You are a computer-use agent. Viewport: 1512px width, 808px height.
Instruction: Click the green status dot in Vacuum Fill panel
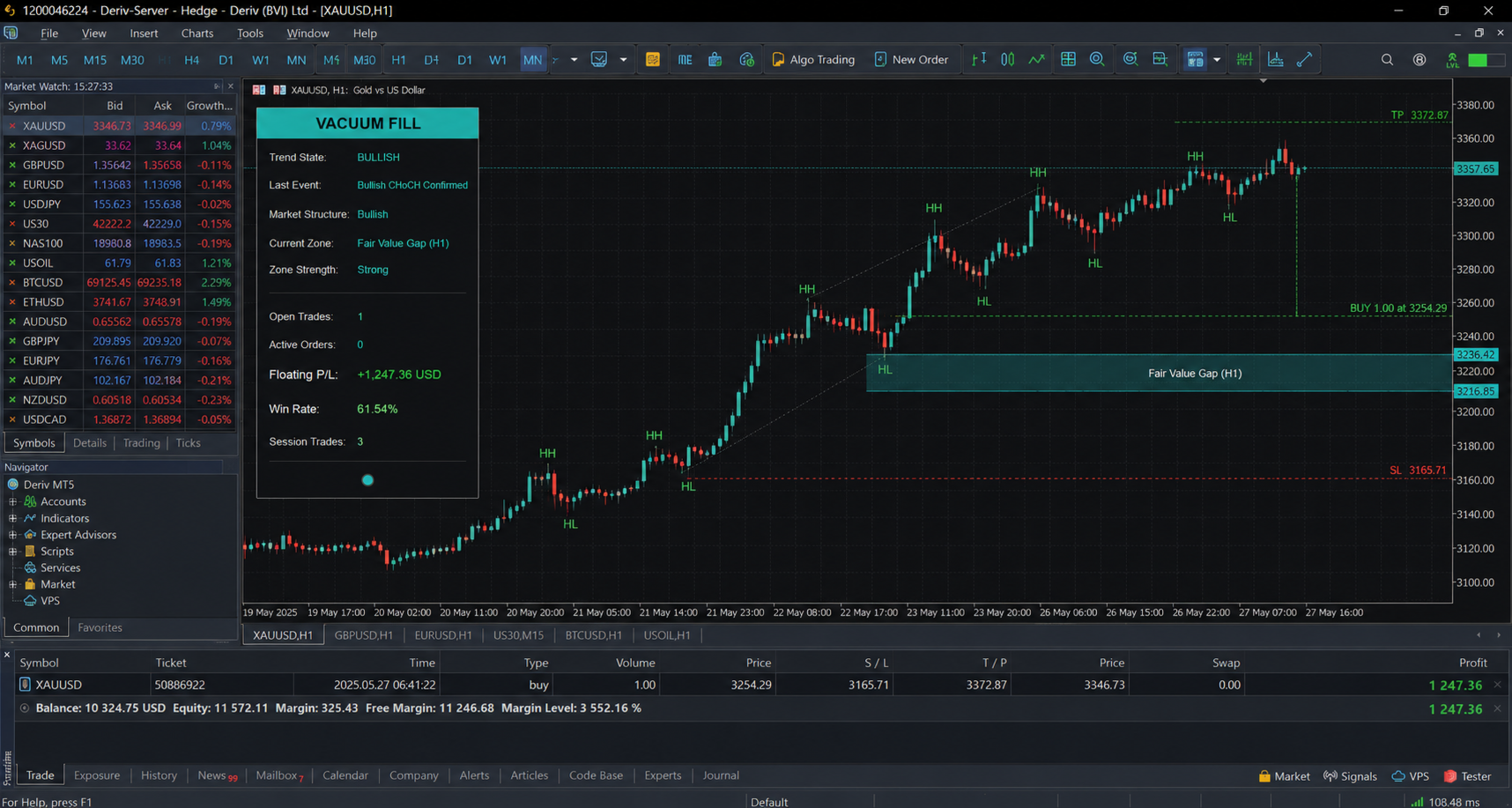tap(367, 480)
